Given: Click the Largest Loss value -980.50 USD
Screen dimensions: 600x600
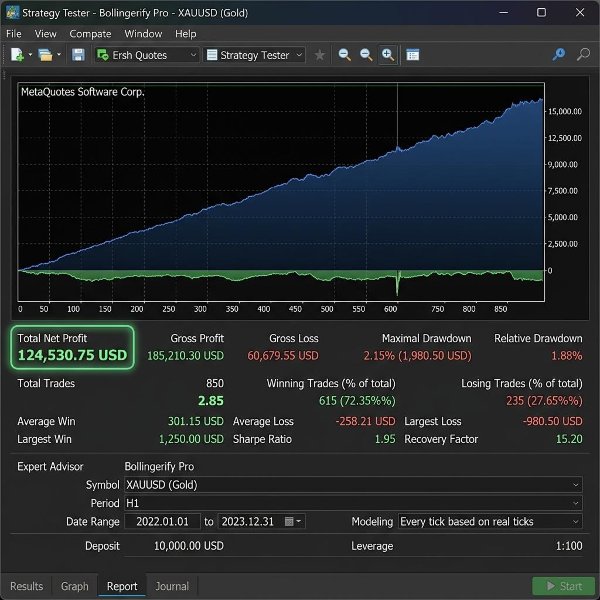Looking at the screenshot, I should 553,421.
